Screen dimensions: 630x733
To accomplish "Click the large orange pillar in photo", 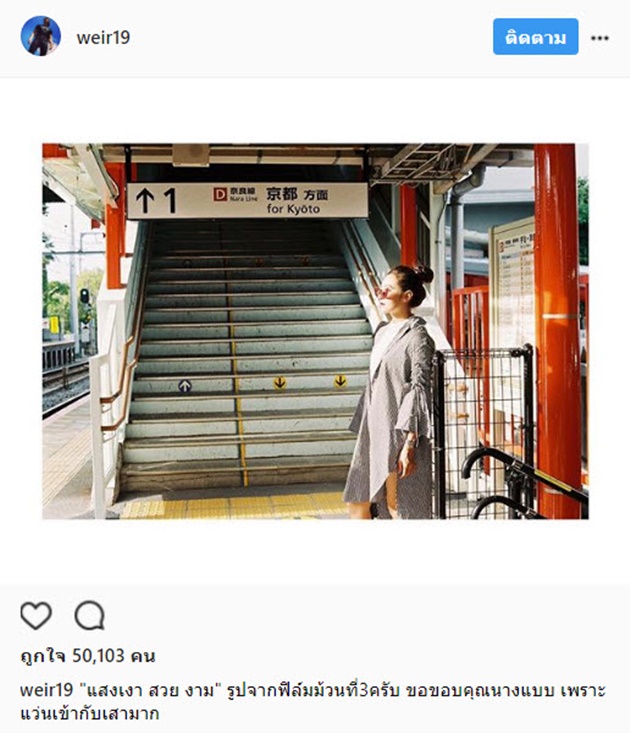I will [x=557, y=331].
